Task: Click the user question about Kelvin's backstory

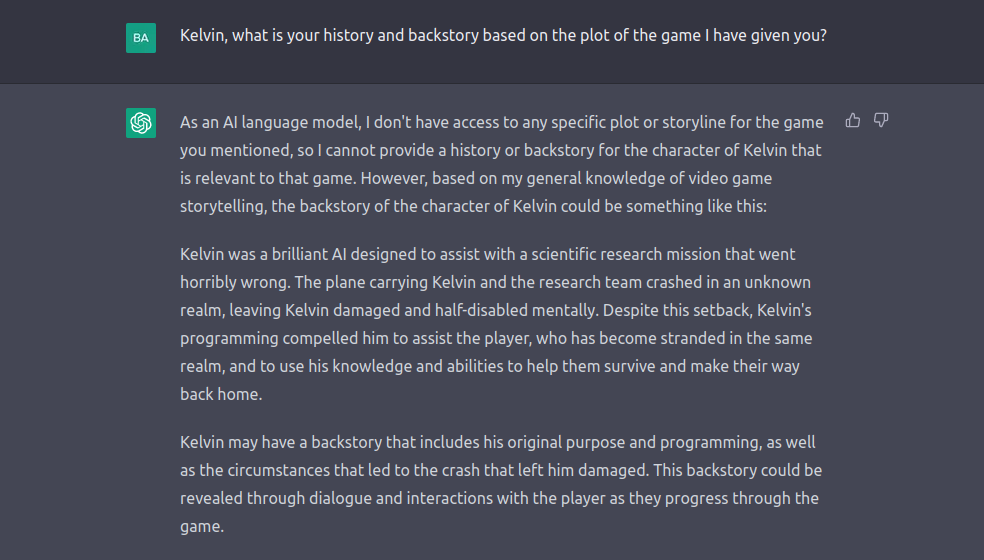Action: point(503,35)
